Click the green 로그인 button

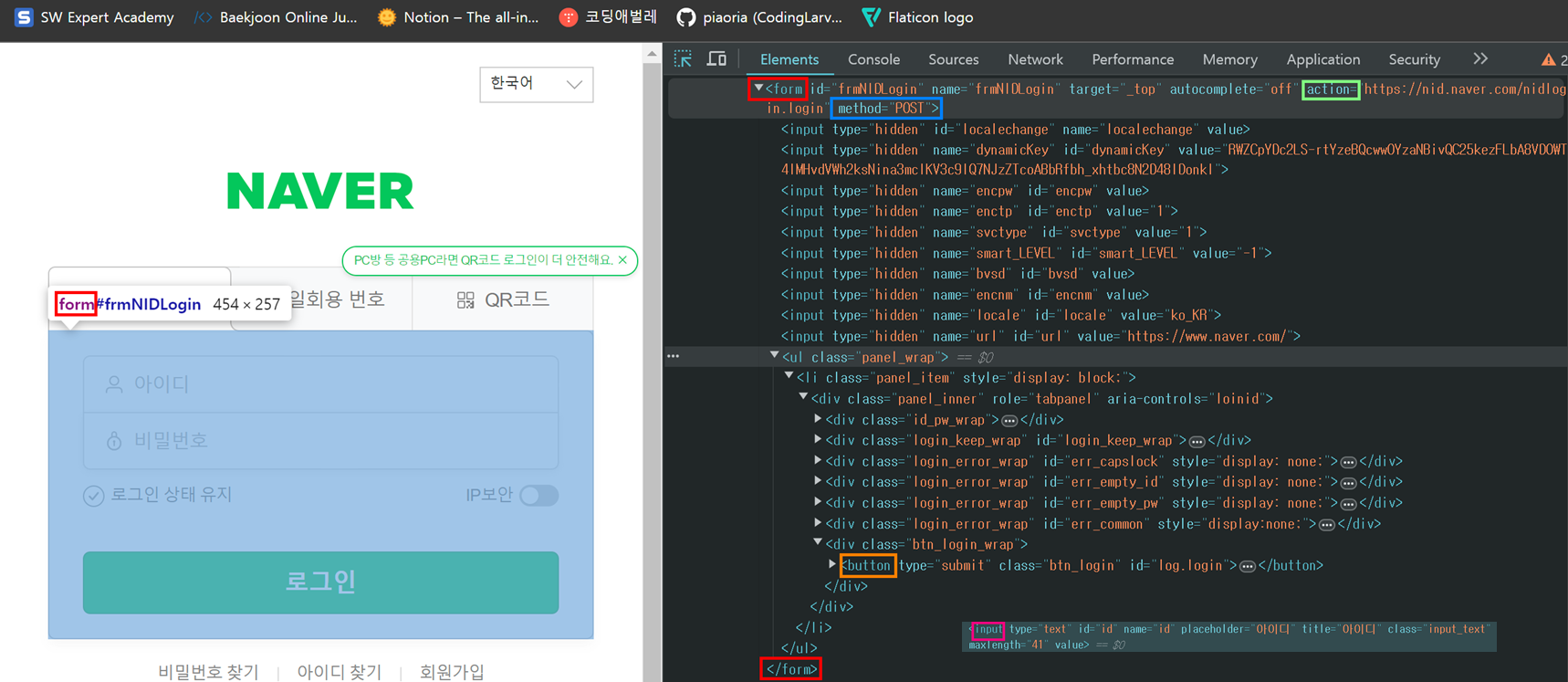tap(320, 582)
